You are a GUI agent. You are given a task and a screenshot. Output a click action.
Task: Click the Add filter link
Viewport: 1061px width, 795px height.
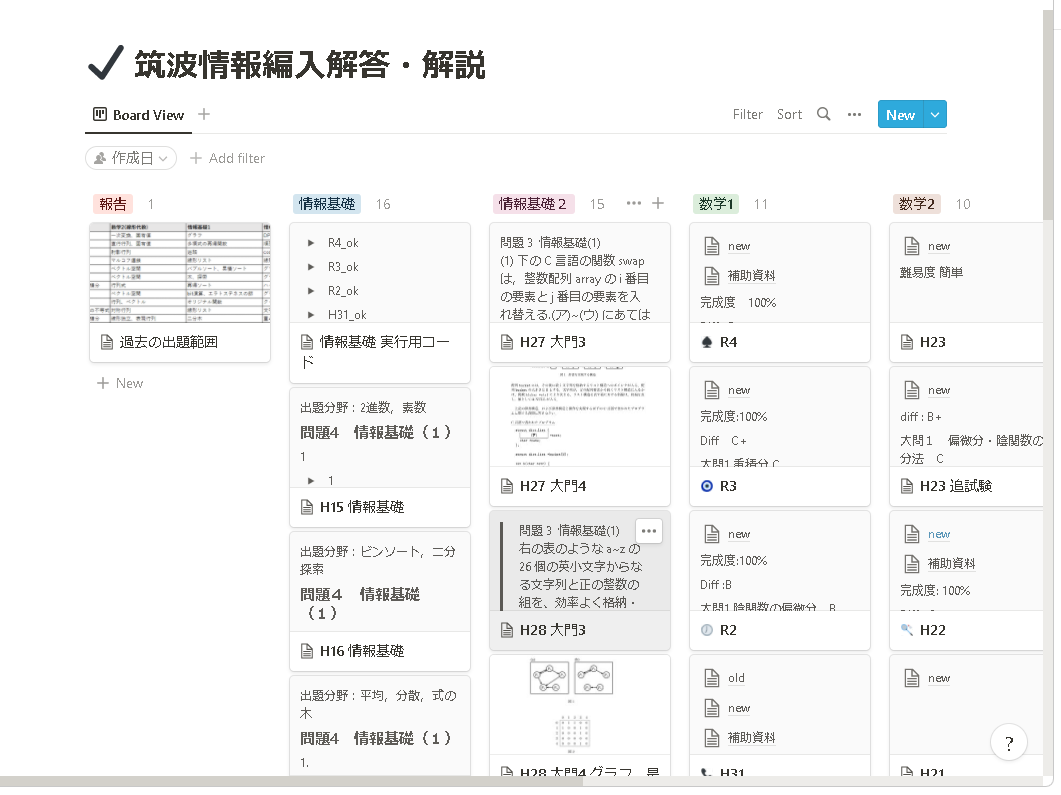tap(227, 158)
